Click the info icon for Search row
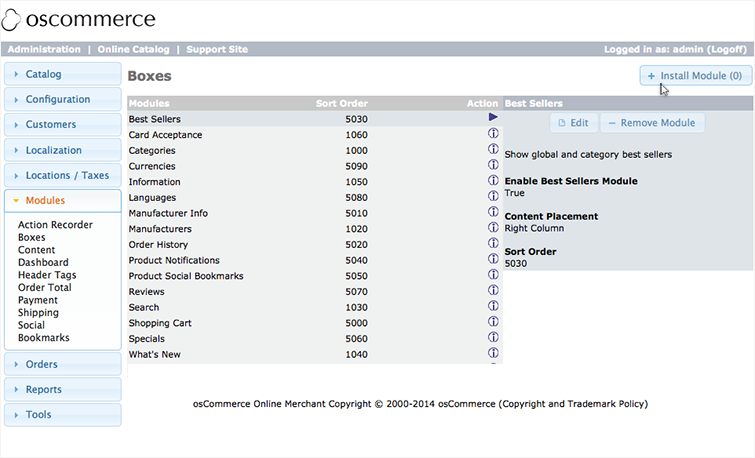This screenshot has height=458, width=755. [x=493, y=306]
